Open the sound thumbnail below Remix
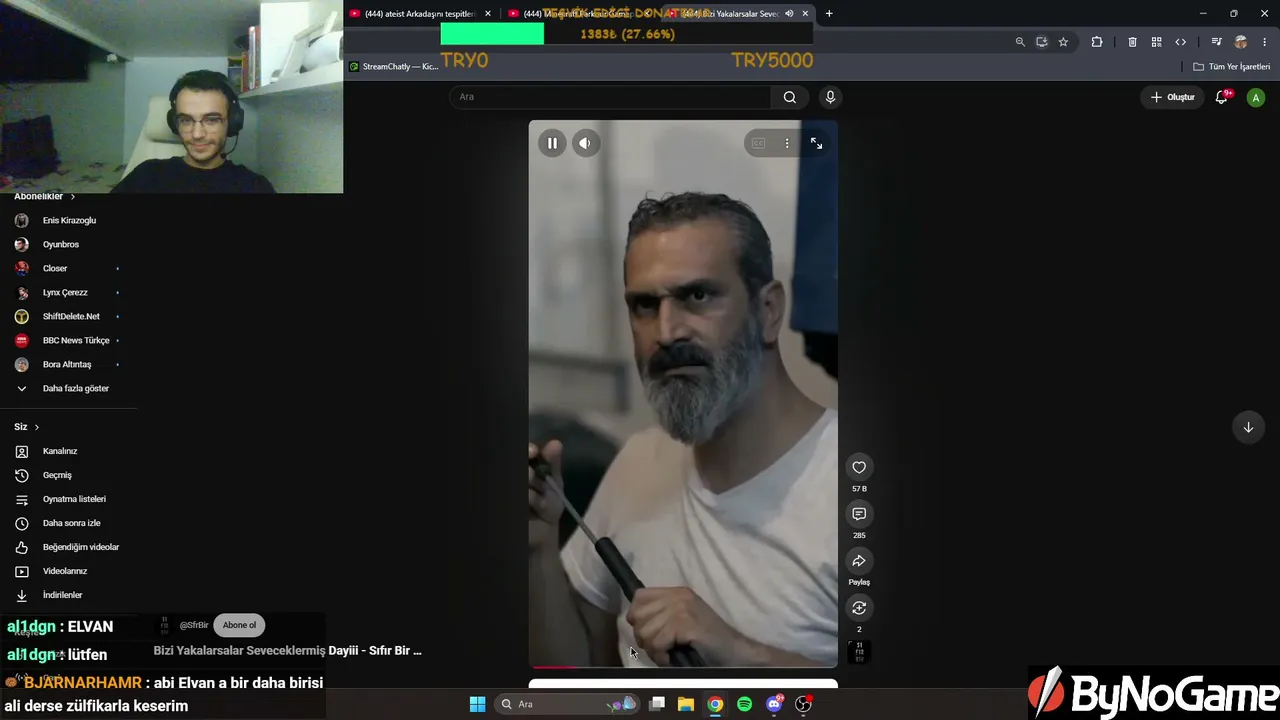The height and width of the screenshot is (720, 1280). pos(859,652)
